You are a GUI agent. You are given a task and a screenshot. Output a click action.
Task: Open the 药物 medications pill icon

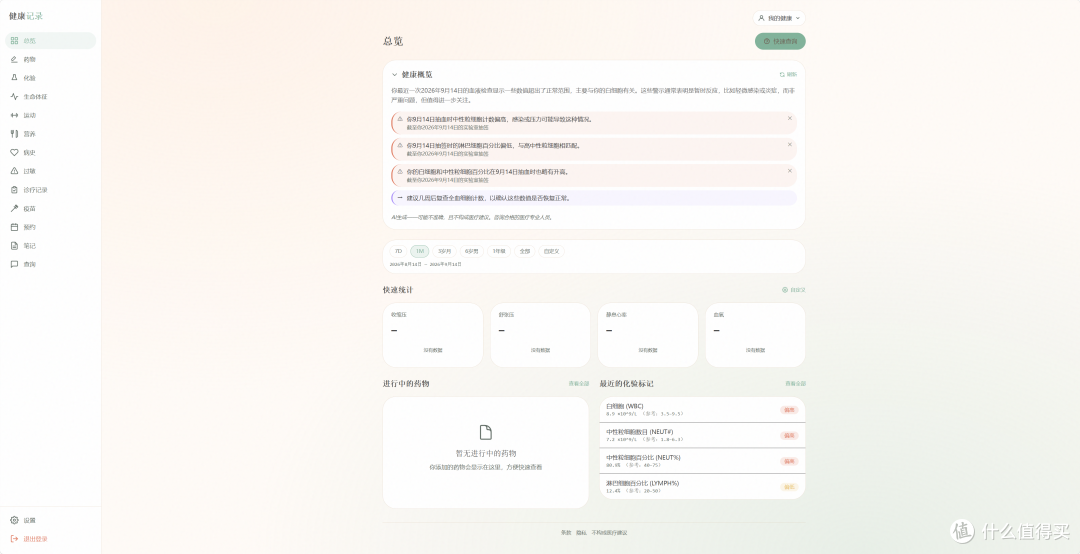pos(14,59)
